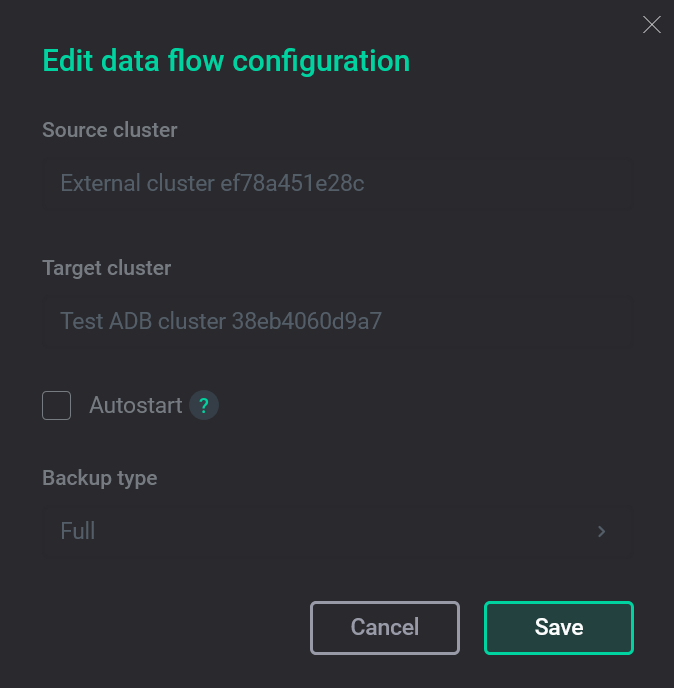This screenshot has width=674, height=688.
Task: Click the word 'Save' inside the green button
Action: pos(558,627)
